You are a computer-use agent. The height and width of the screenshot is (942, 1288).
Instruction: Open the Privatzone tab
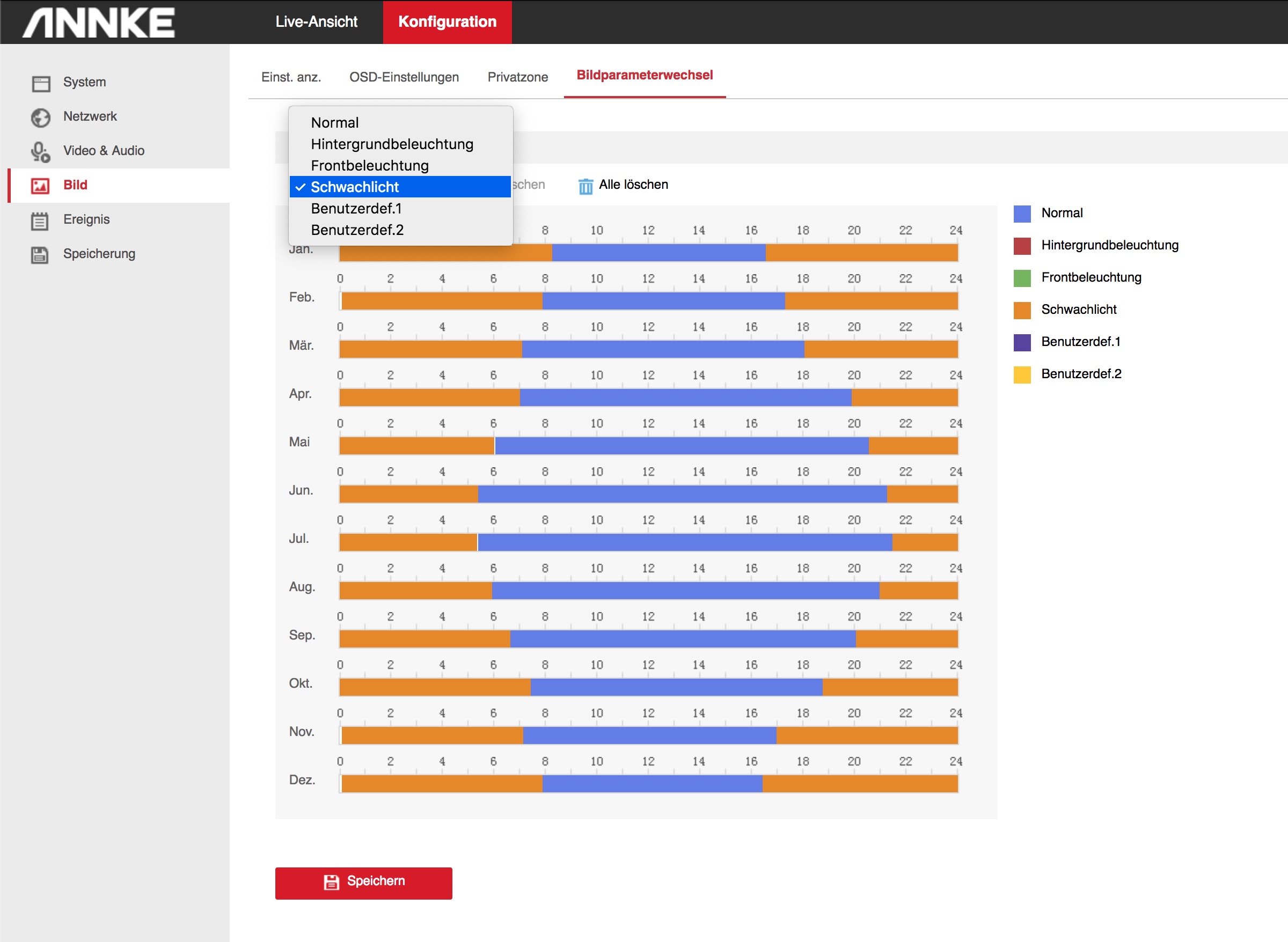pos(517,77)
